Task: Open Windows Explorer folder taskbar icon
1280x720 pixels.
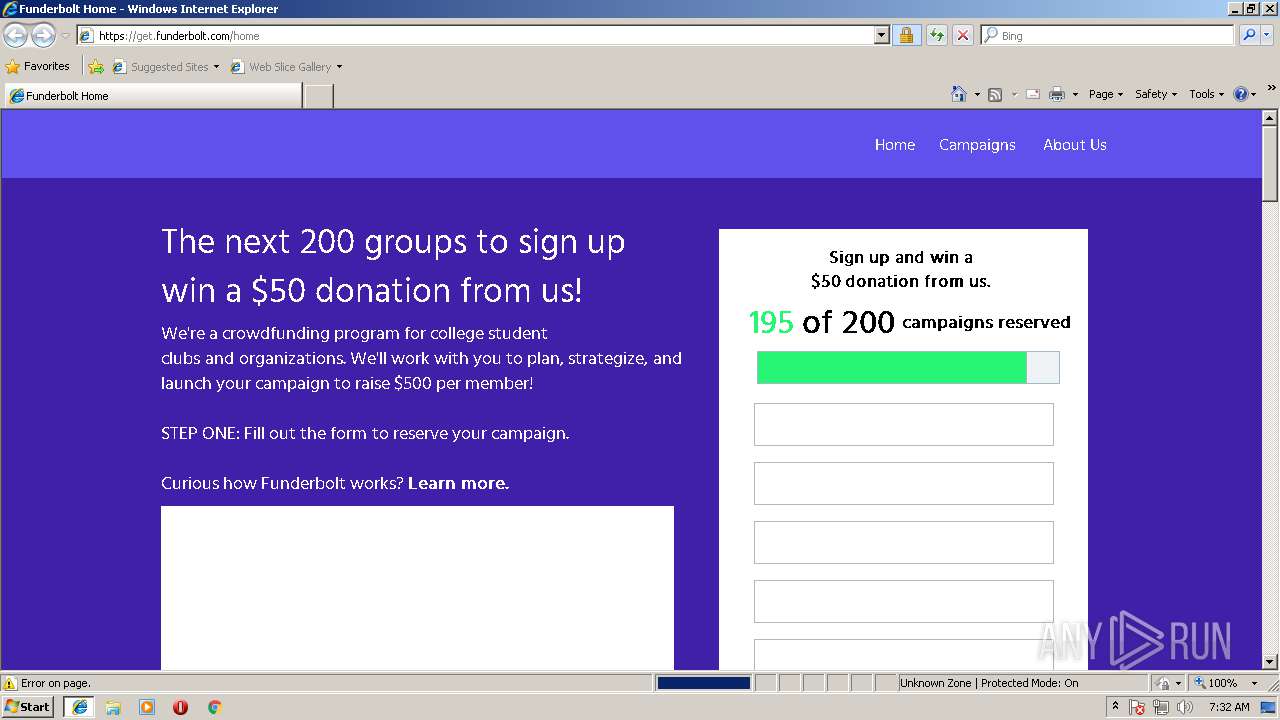Action: click(x=113, y=707)
